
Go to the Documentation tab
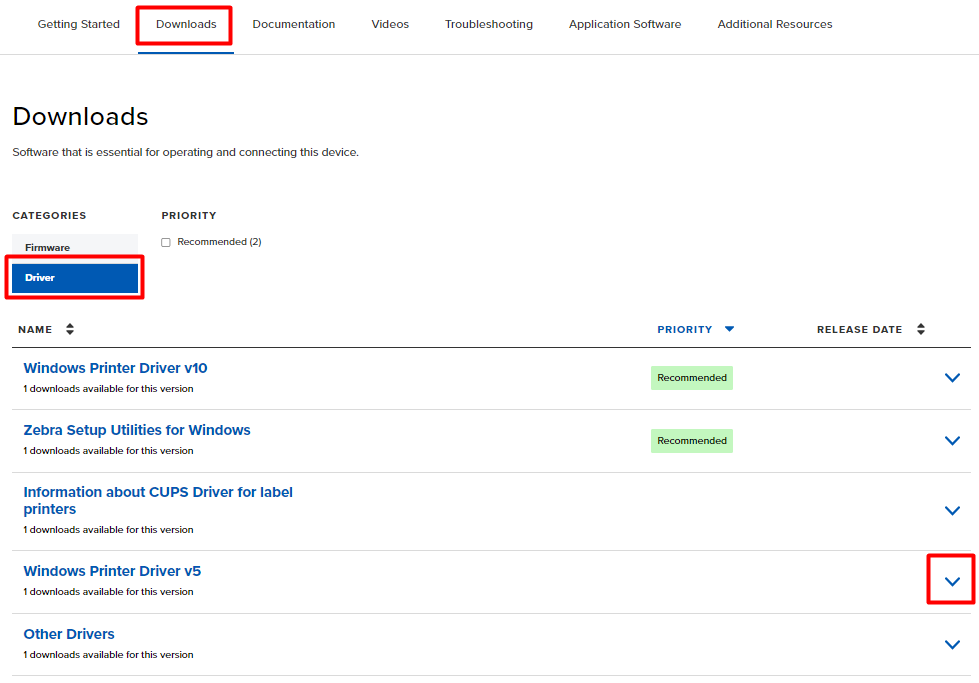[294, 24]
